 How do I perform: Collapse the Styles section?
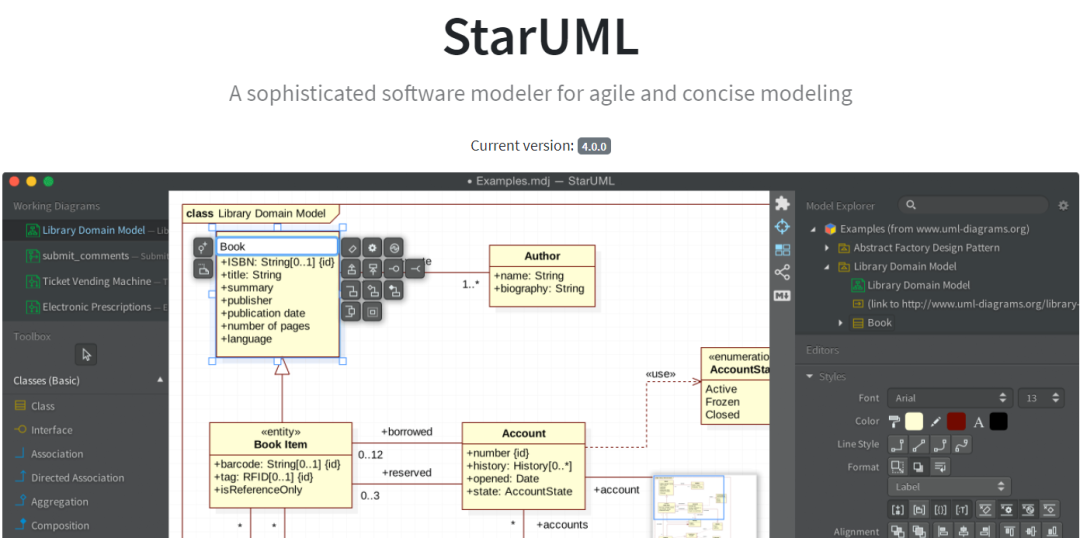(809, 377)
